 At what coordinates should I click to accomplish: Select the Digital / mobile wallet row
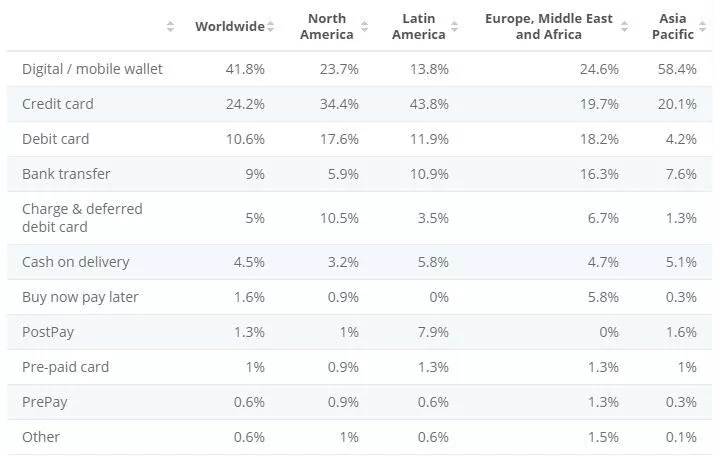click(92, 69)
